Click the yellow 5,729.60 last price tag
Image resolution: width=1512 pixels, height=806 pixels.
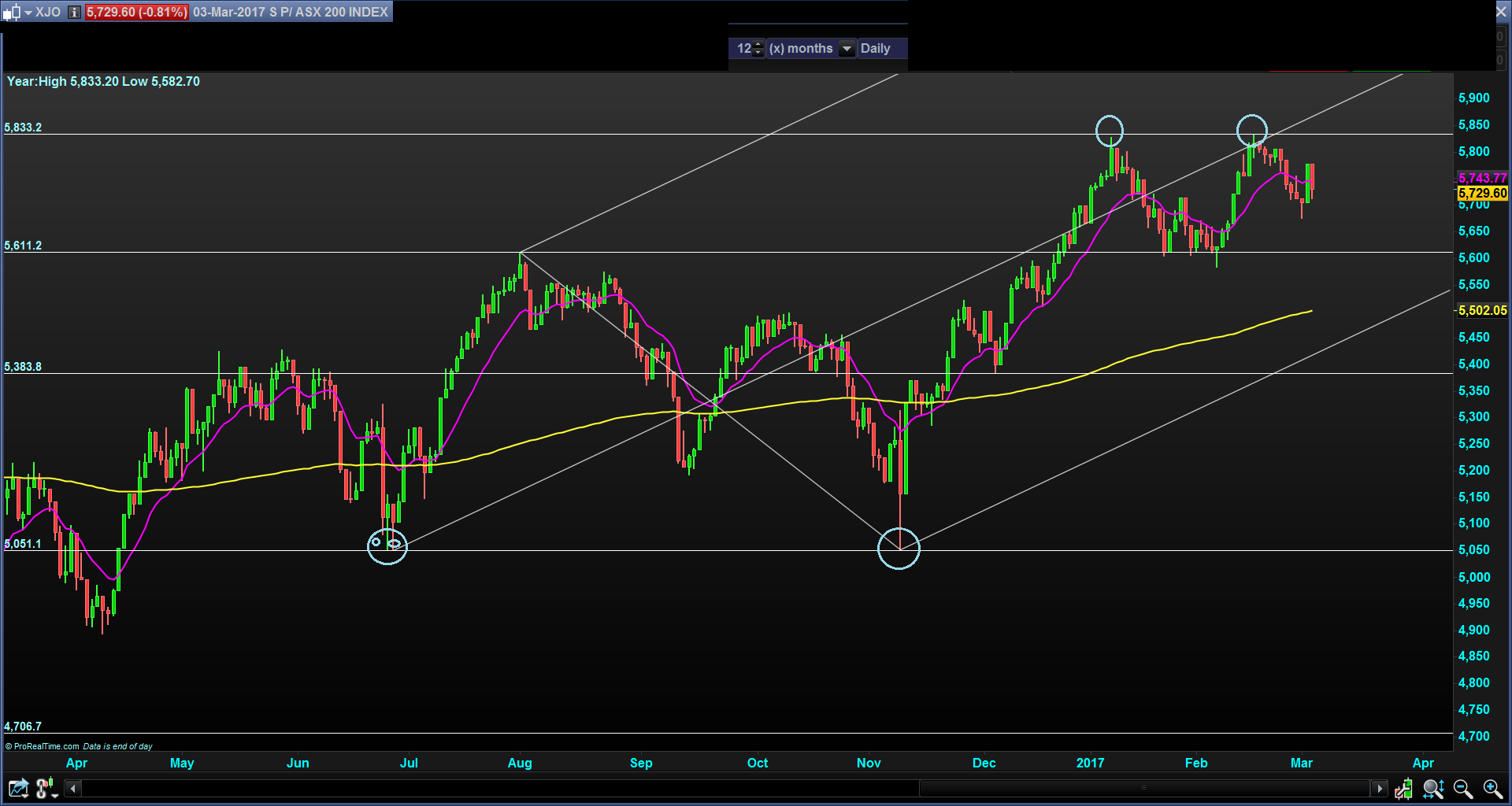coord(1482,193)
